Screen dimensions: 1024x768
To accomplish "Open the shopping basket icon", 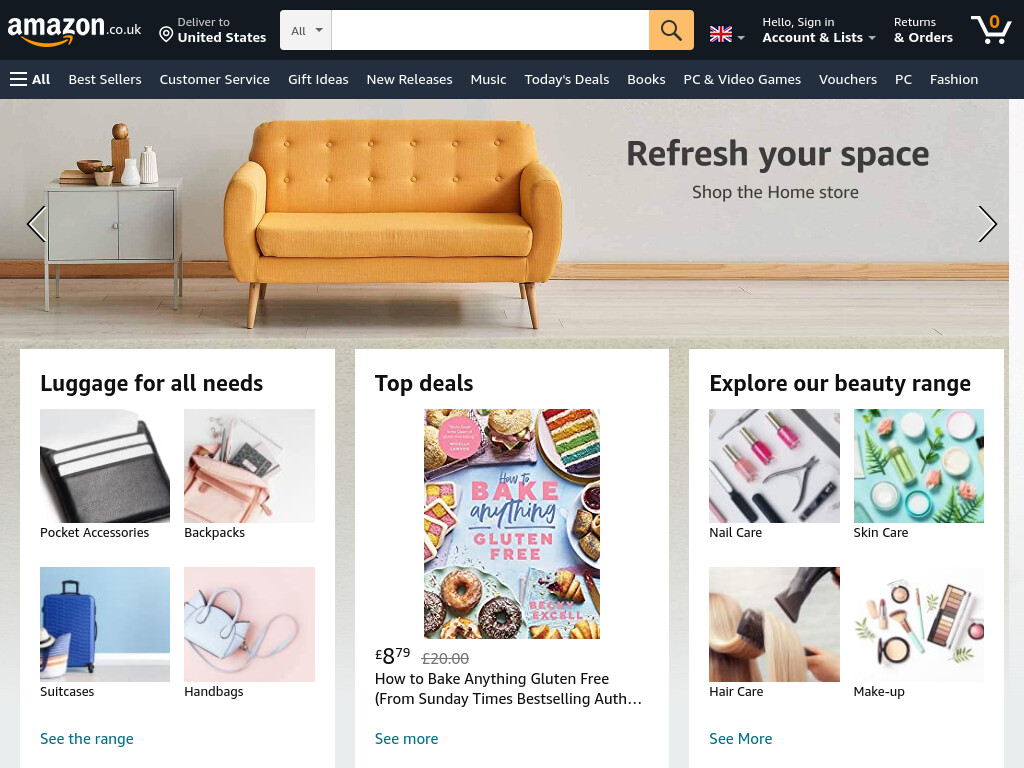I will 991,29.
